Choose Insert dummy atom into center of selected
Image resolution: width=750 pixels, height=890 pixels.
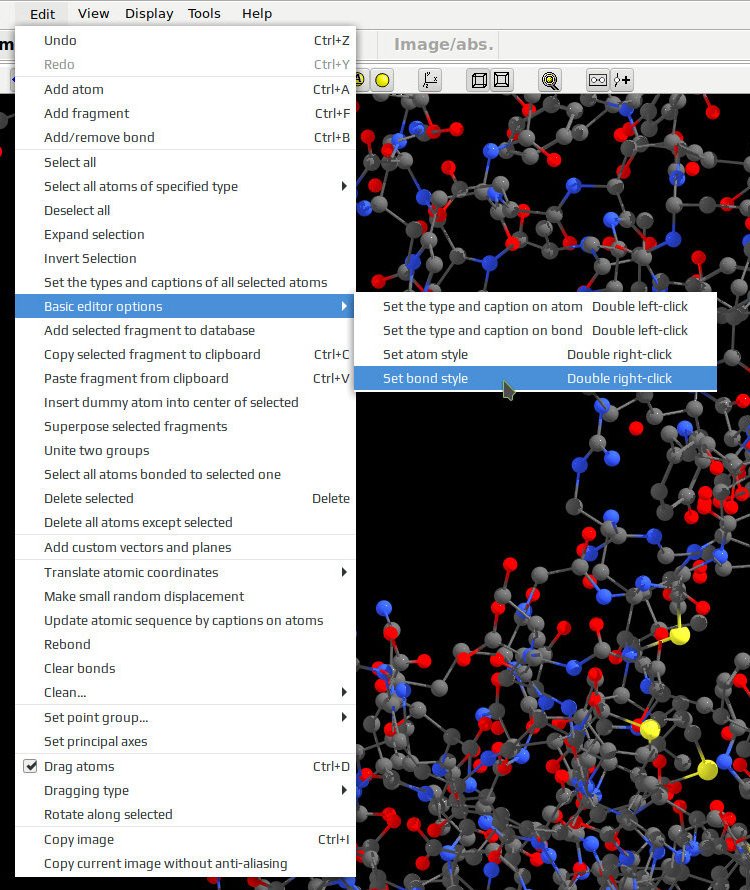coord(185,402)
